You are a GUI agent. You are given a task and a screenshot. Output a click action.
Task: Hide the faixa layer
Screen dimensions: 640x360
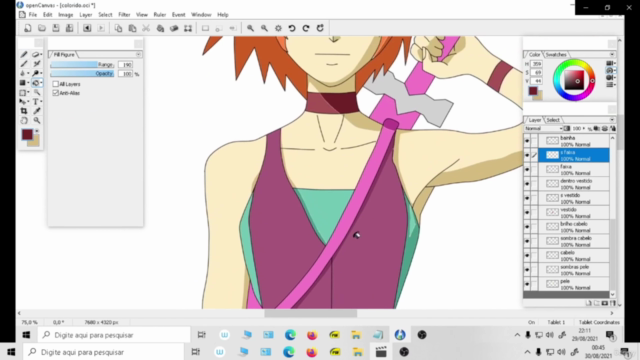pos(527,169)
